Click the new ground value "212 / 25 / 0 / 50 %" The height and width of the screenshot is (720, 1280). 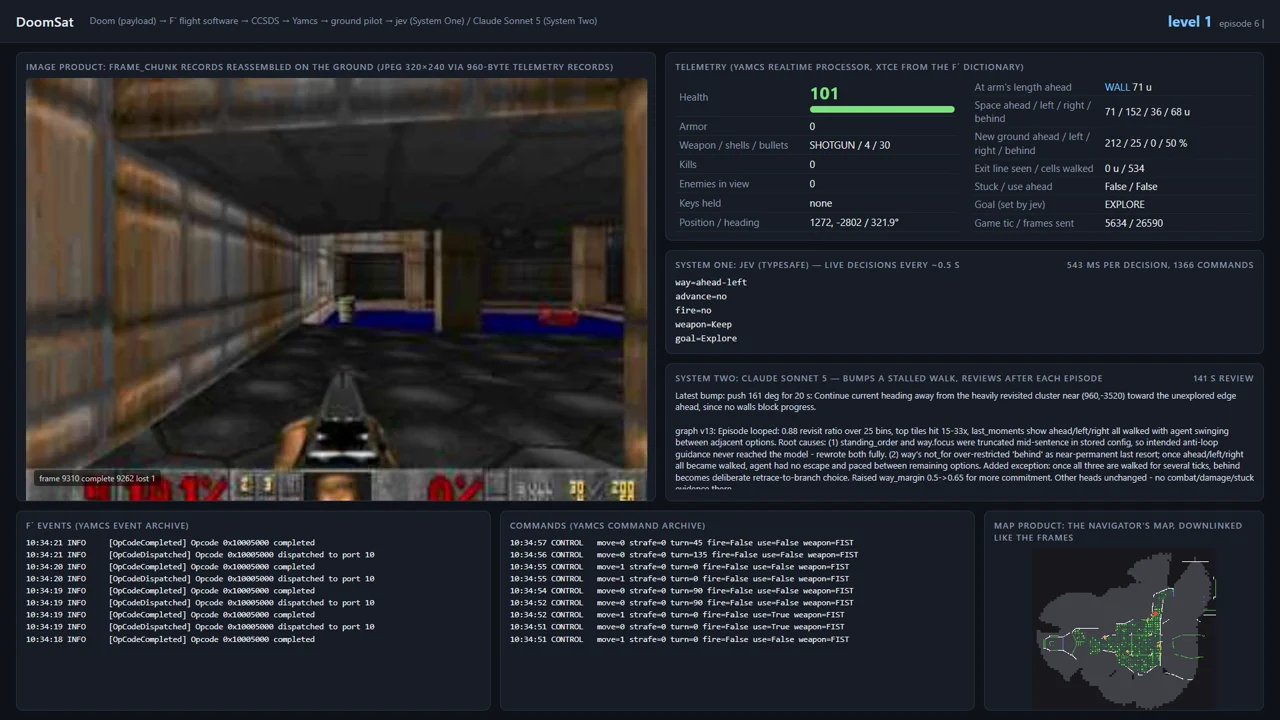point(1146,143)
